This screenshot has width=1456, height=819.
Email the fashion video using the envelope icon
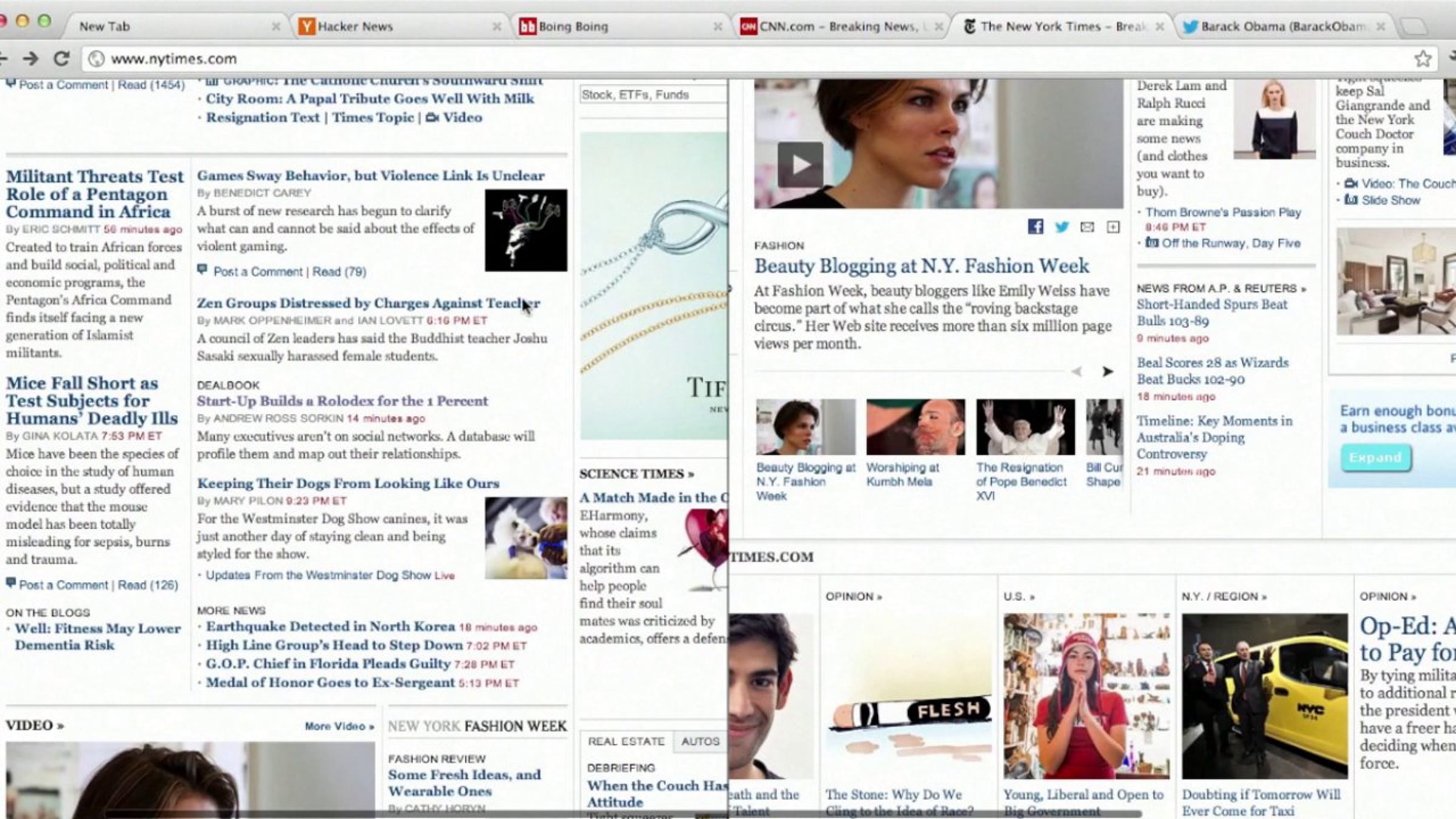pyautogui.click(x=1087, y=227)
